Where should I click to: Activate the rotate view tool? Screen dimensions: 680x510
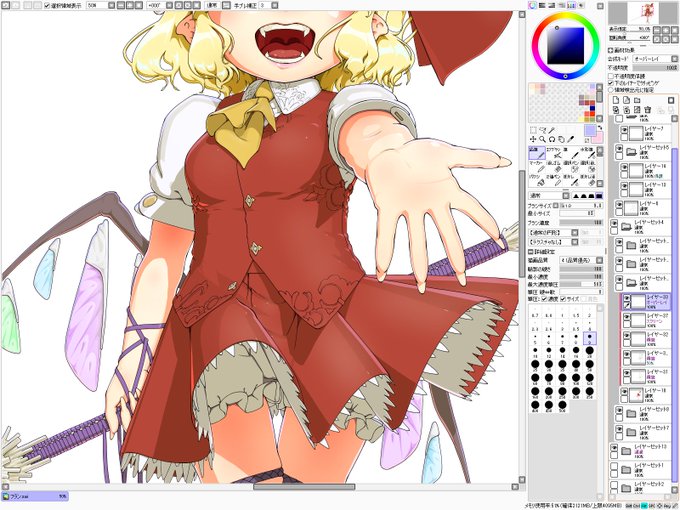click(552, 139)
